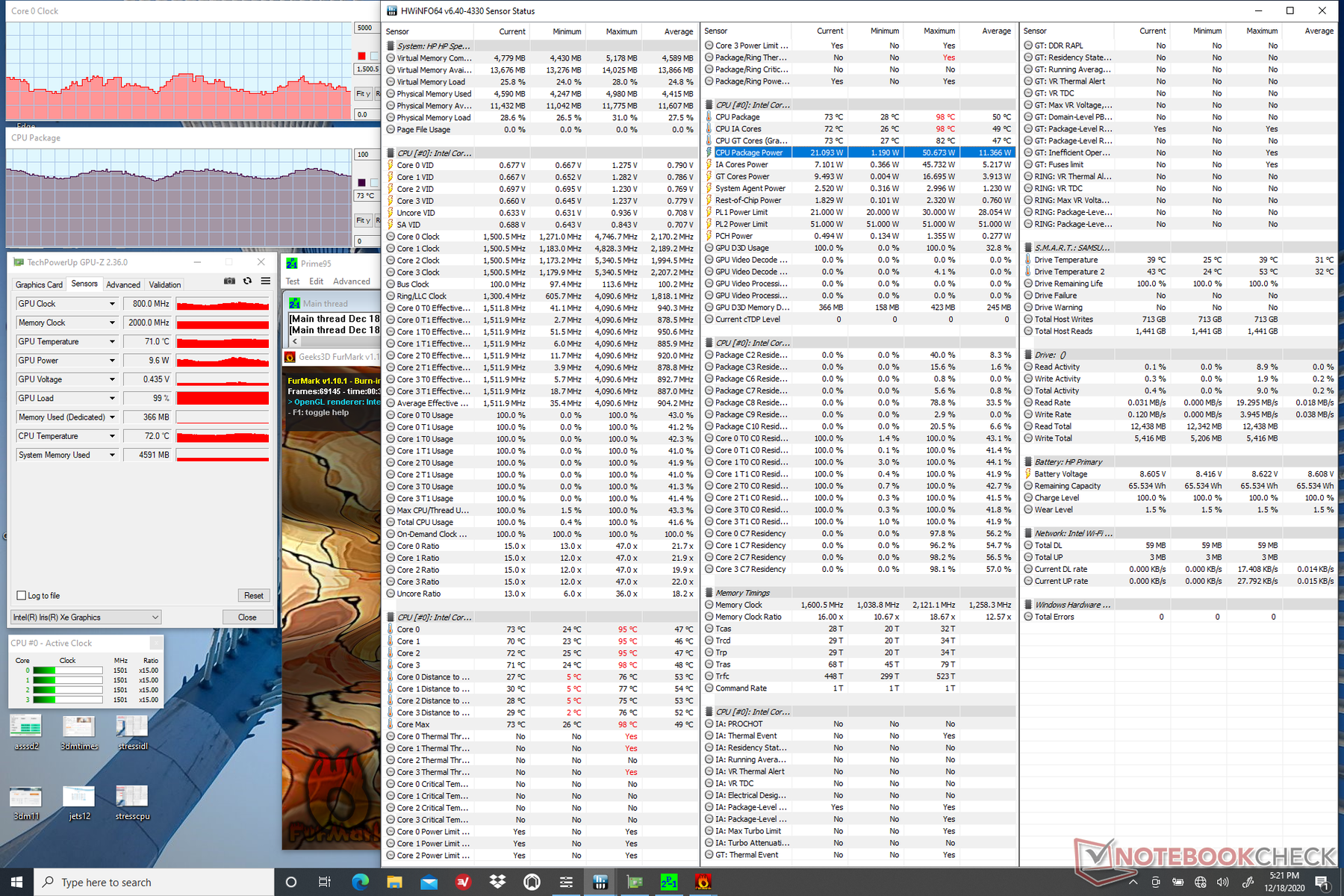The width and height of the screenshot is (1344, 896).
Task: Select the Battery Voltage sensor row
Action: coord(1180,474)
